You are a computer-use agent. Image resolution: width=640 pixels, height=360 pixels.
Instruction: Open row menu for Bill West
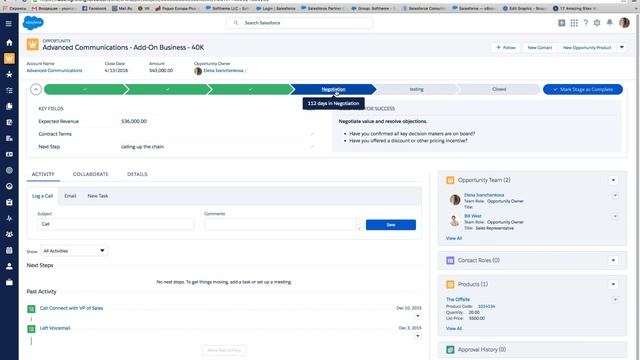click(x=615, y=216)
